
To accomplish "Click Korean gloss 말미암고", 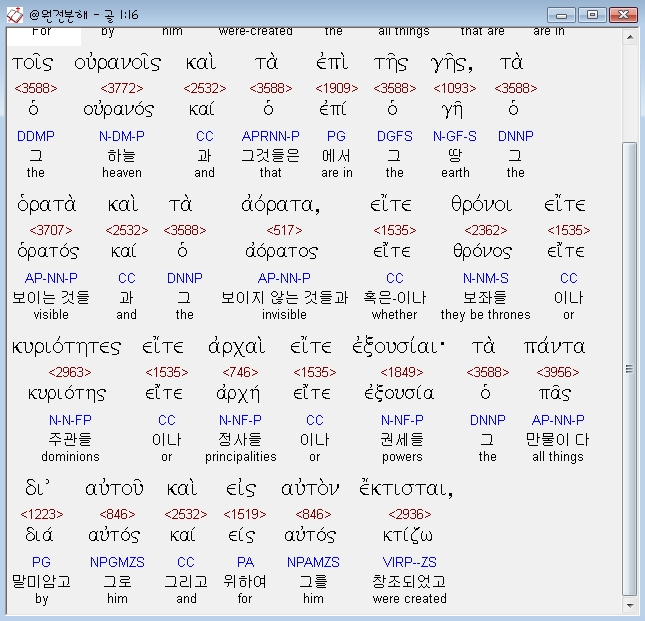I will tap(42, 582).
